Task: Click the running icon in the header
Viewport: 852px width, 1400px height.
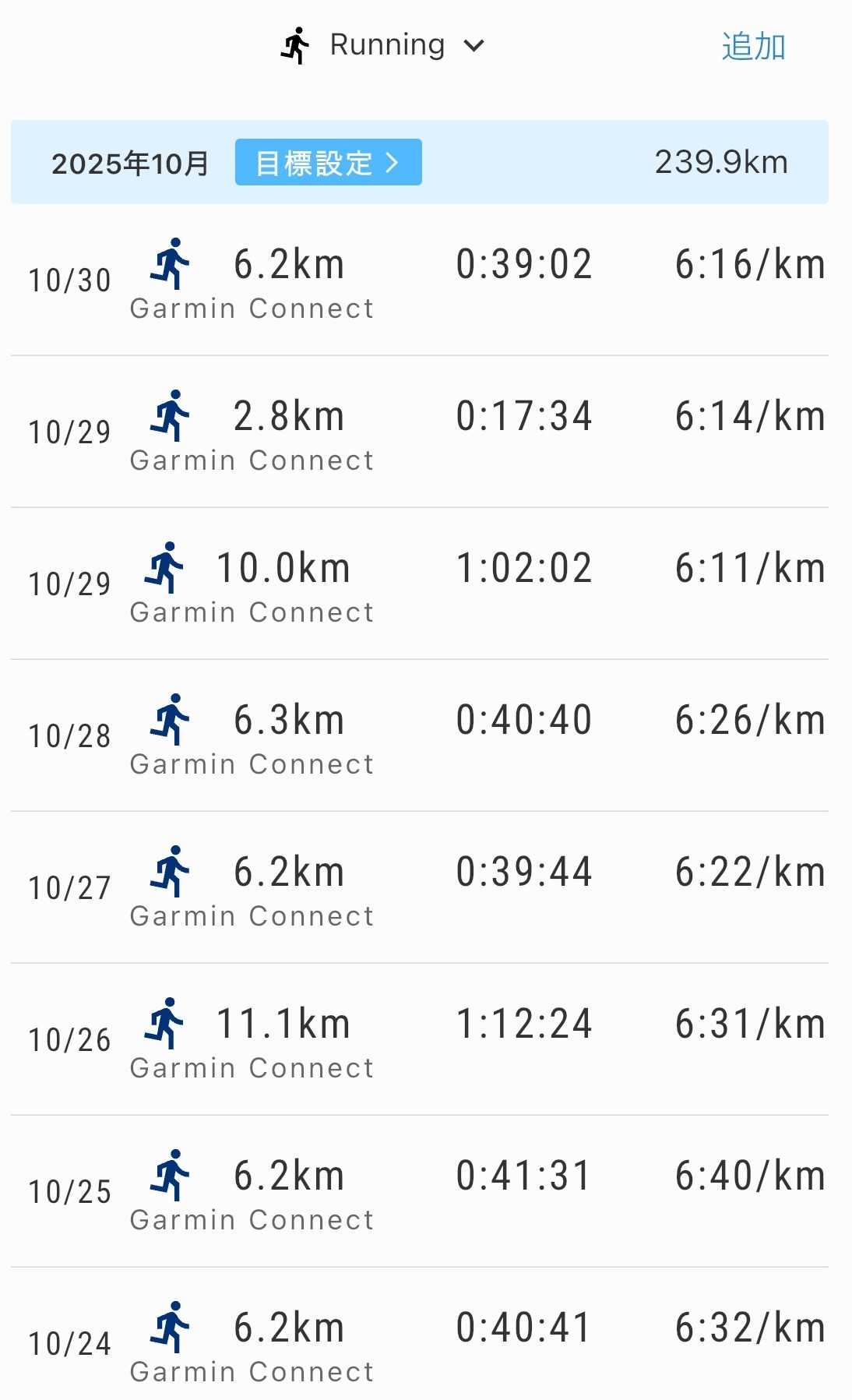Action: 294,45
